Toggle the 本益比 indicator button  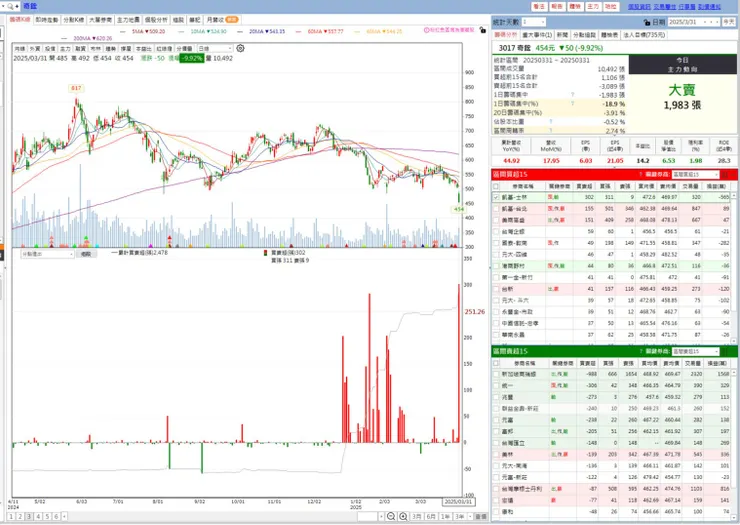point(143,48)
